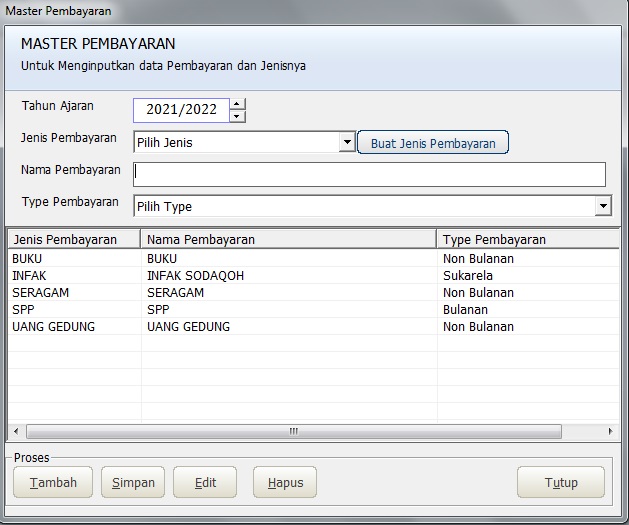Click the horizontal scrollbar right arrow
The image size is (629, 525).
610,432
